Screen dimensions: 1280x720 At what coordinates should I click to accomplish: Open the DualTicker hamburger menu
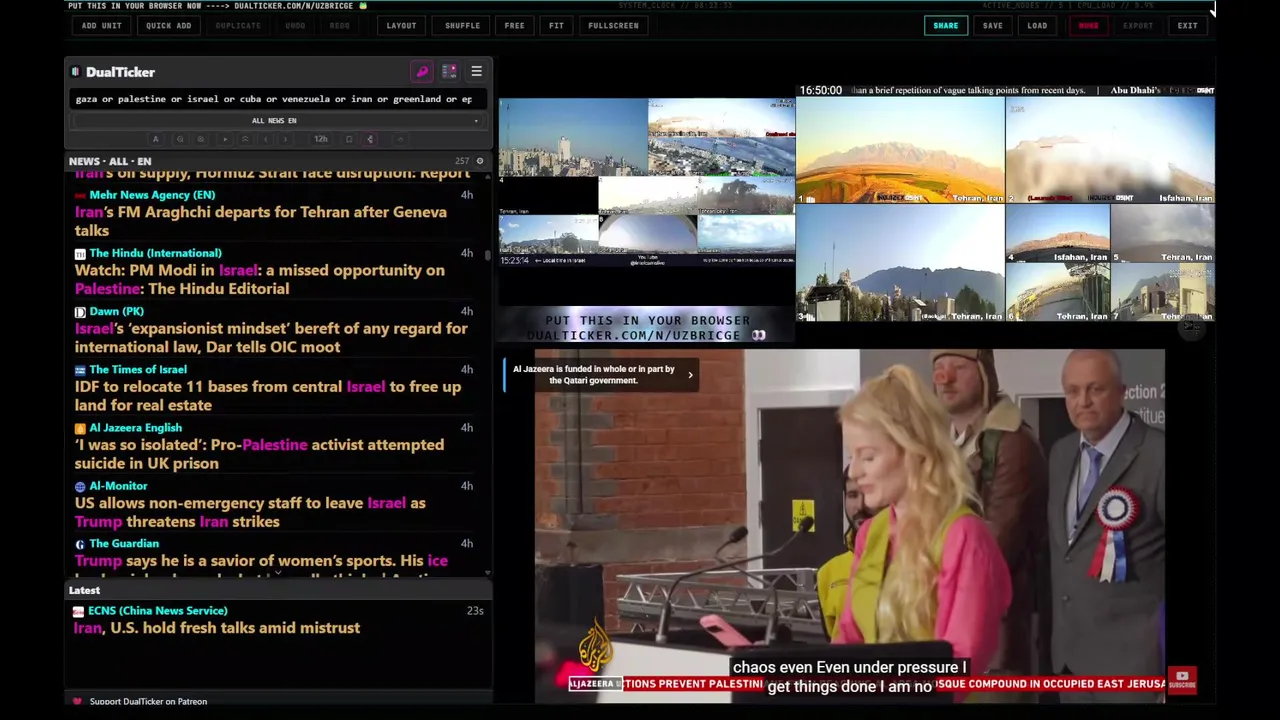(476, 72)
